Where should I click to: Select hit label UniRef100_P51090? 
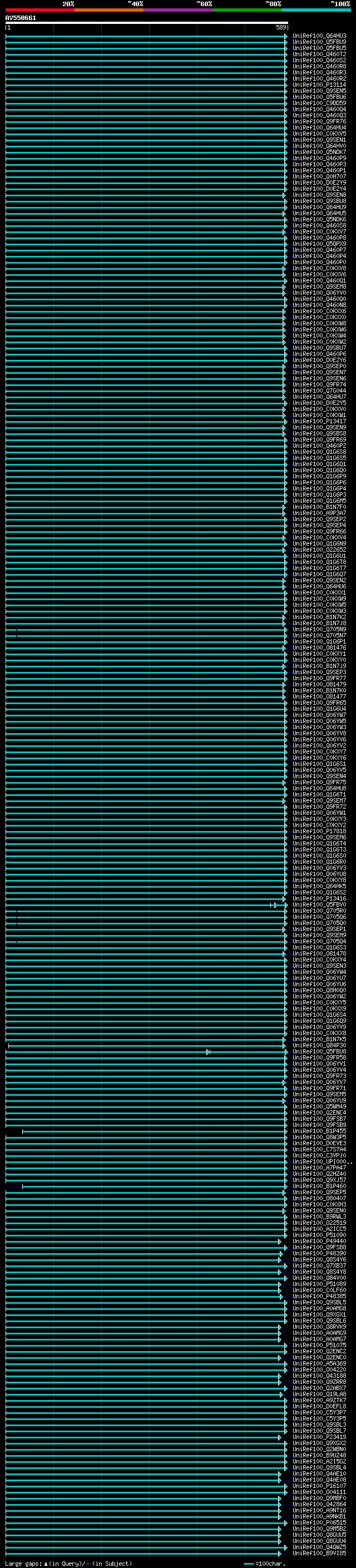point(319,1235)
